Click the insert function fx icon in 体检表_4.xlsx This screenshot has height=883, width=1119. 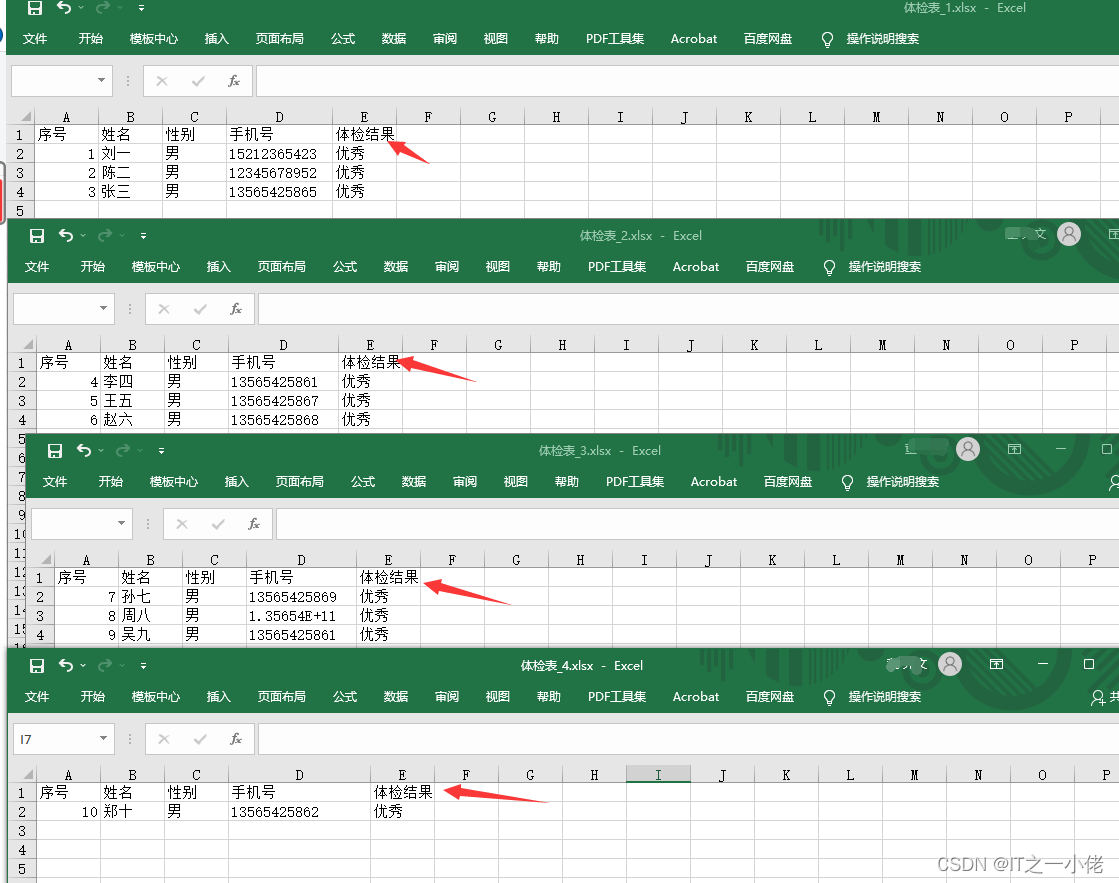pos(236,739)
